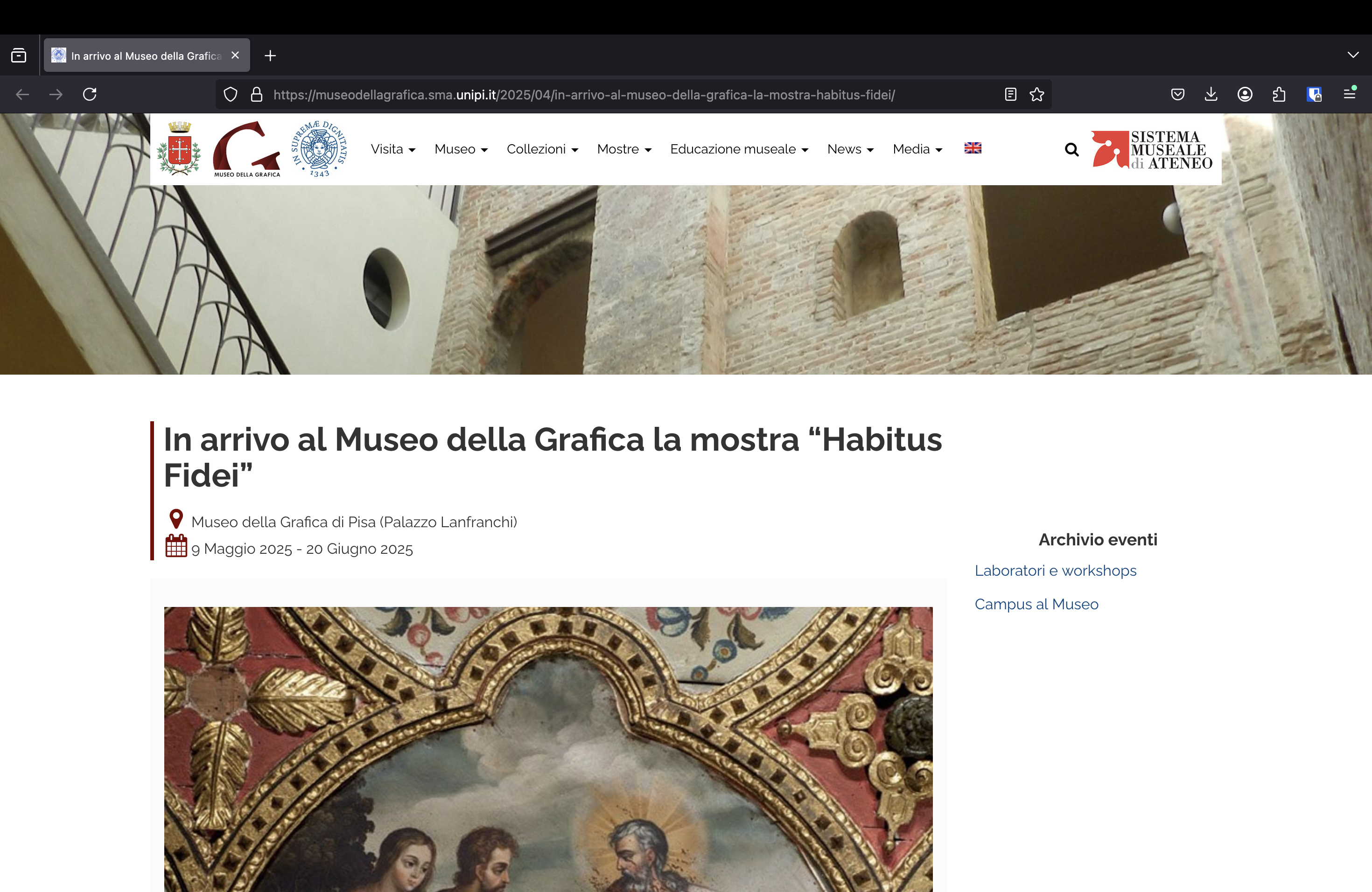
Task: Switch site language with the English flag
Action: (973, 149)
